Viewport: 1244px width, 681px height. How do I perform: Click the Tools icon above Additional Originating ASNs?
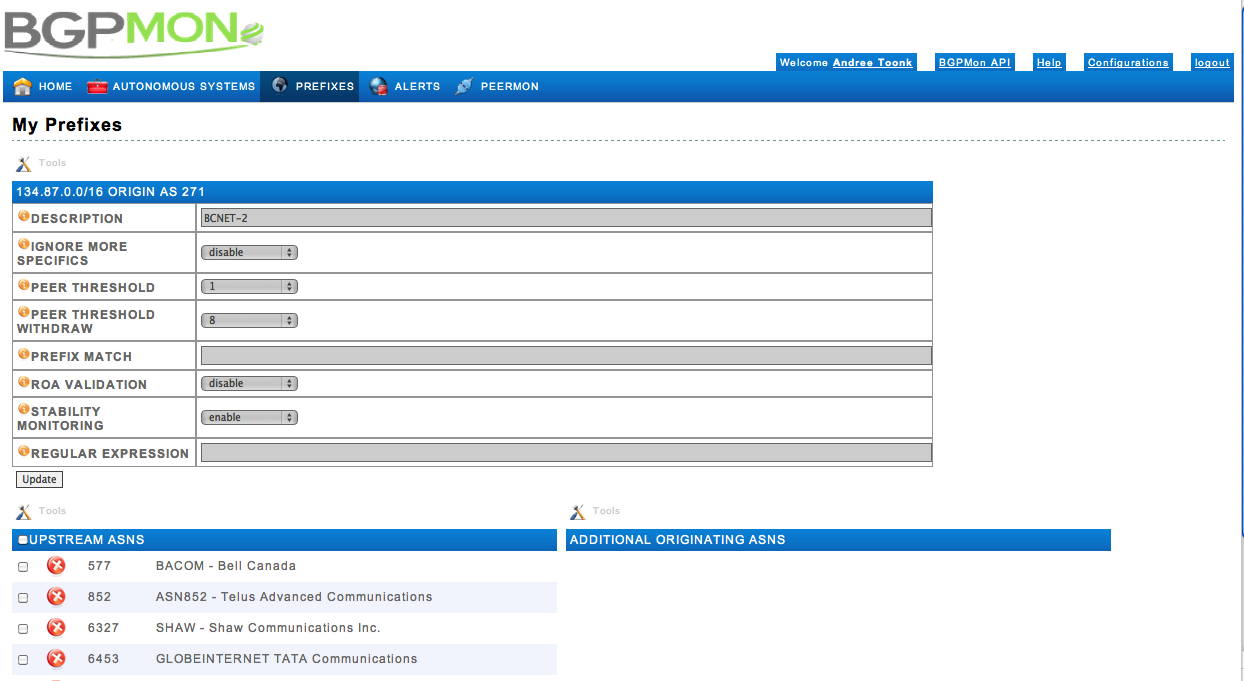click(x=578, y=512)
